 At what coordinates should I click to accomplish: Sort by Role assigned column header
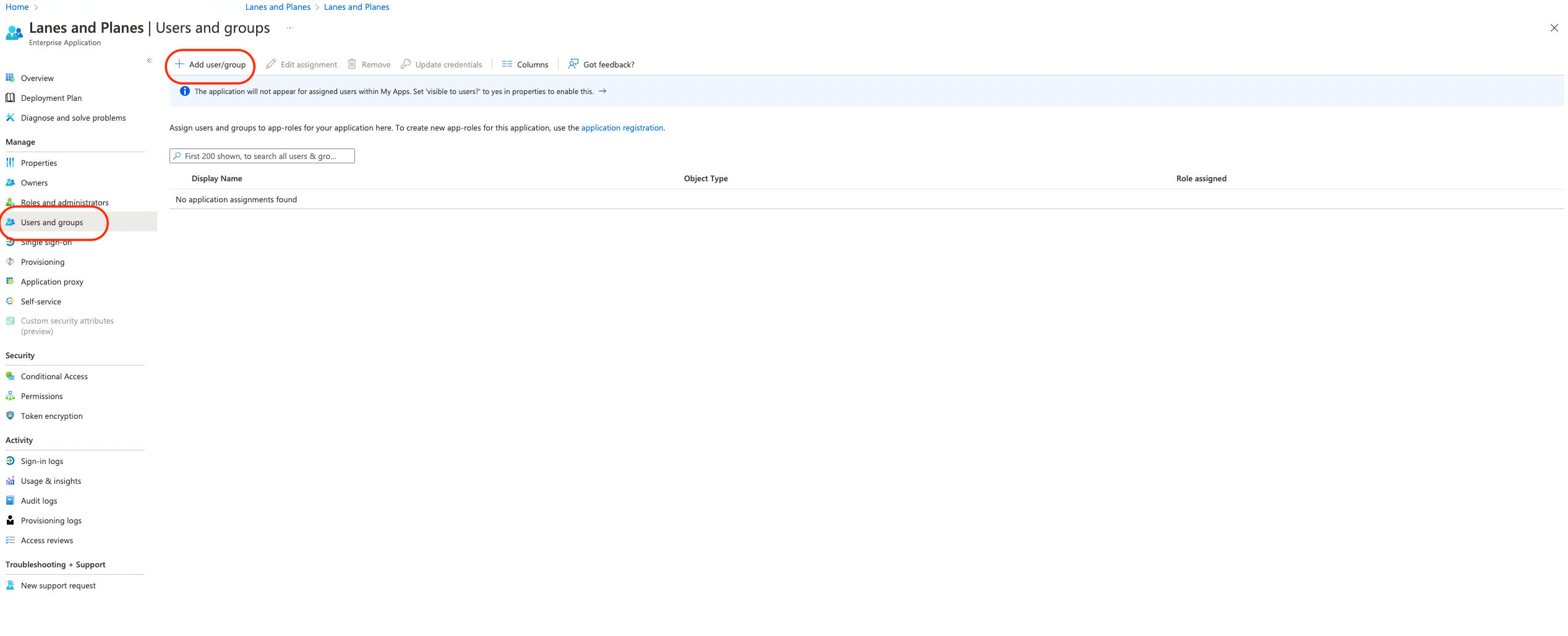(1201, 178)
